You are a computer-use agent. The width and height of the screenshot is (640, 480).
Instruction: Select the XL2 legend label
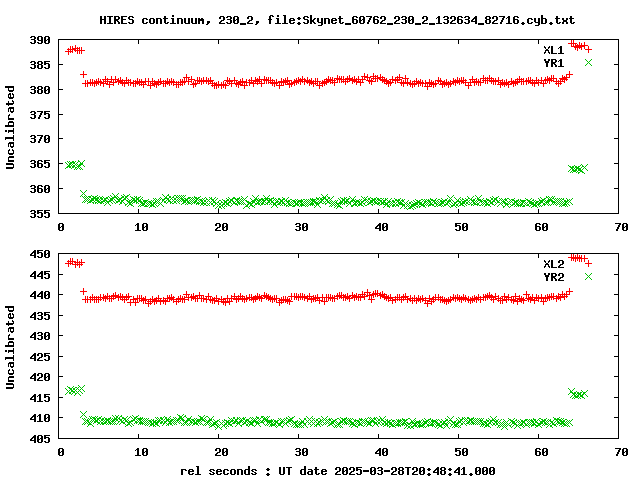click(x=553, y=264)
